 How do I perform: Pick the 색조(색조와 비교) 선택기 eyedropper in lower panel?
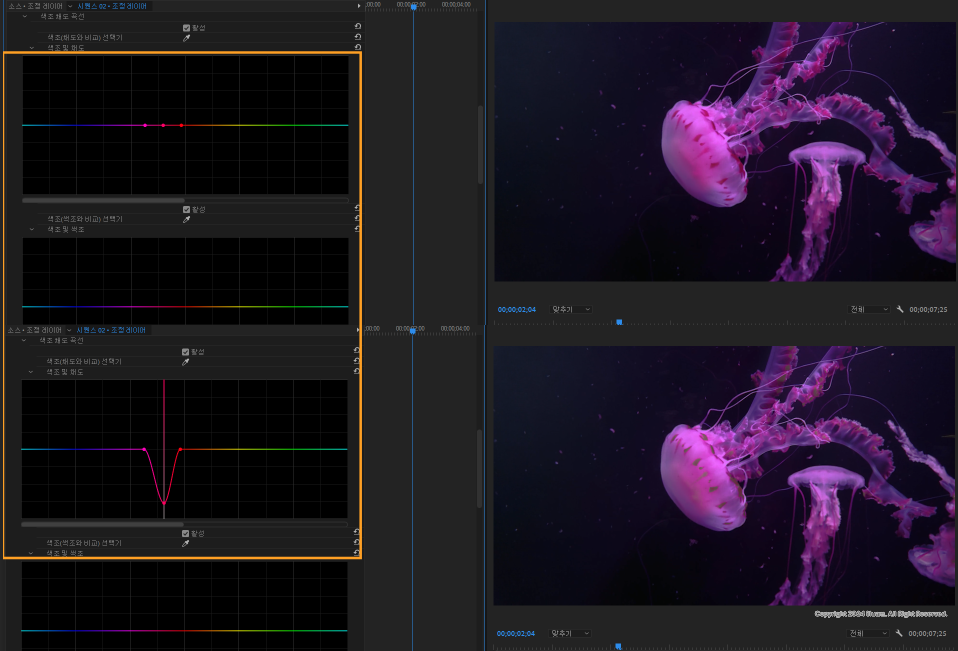tap(186, 543)
